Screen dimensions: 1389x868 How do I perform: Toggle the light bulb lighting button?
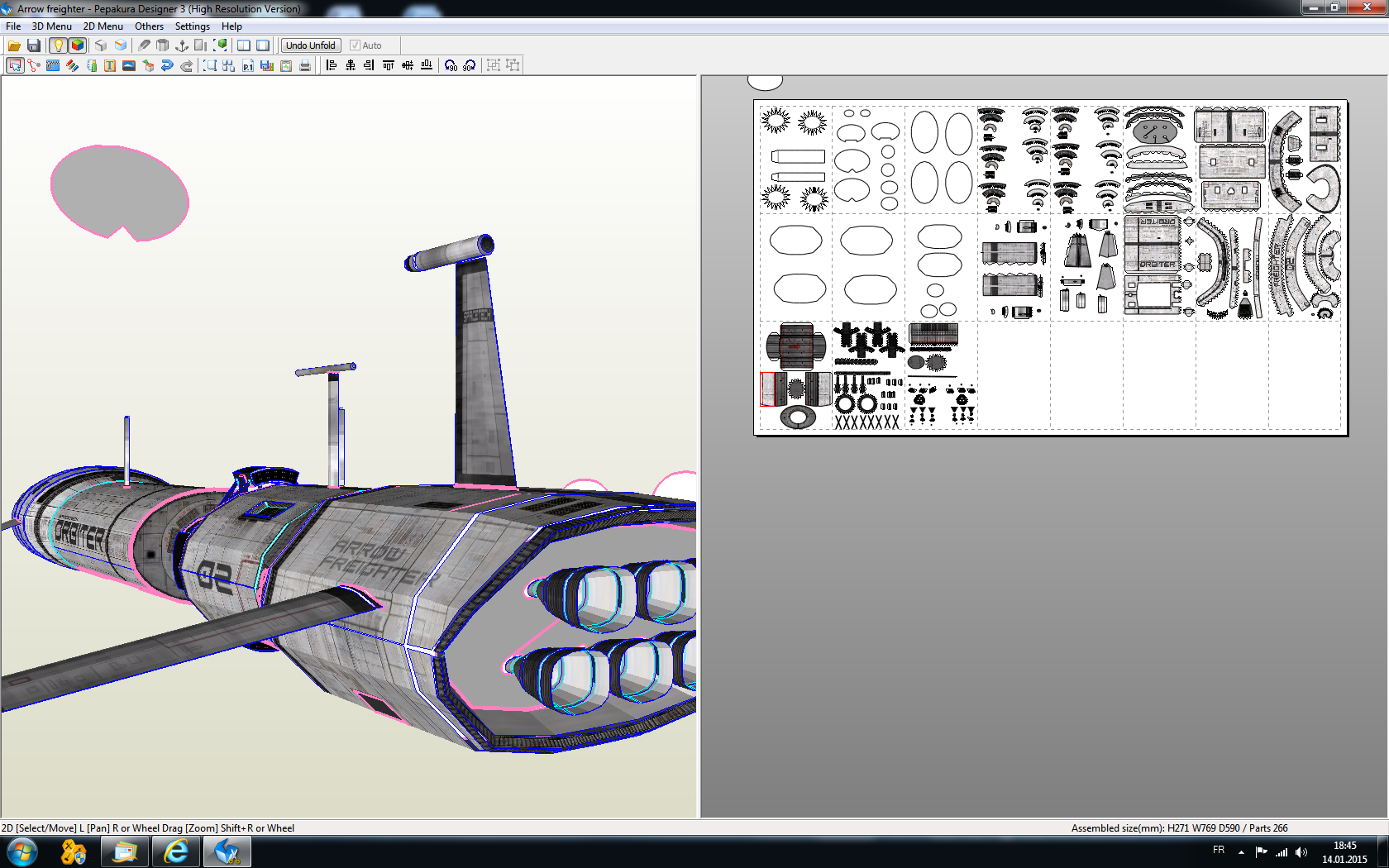coord(58,45)
